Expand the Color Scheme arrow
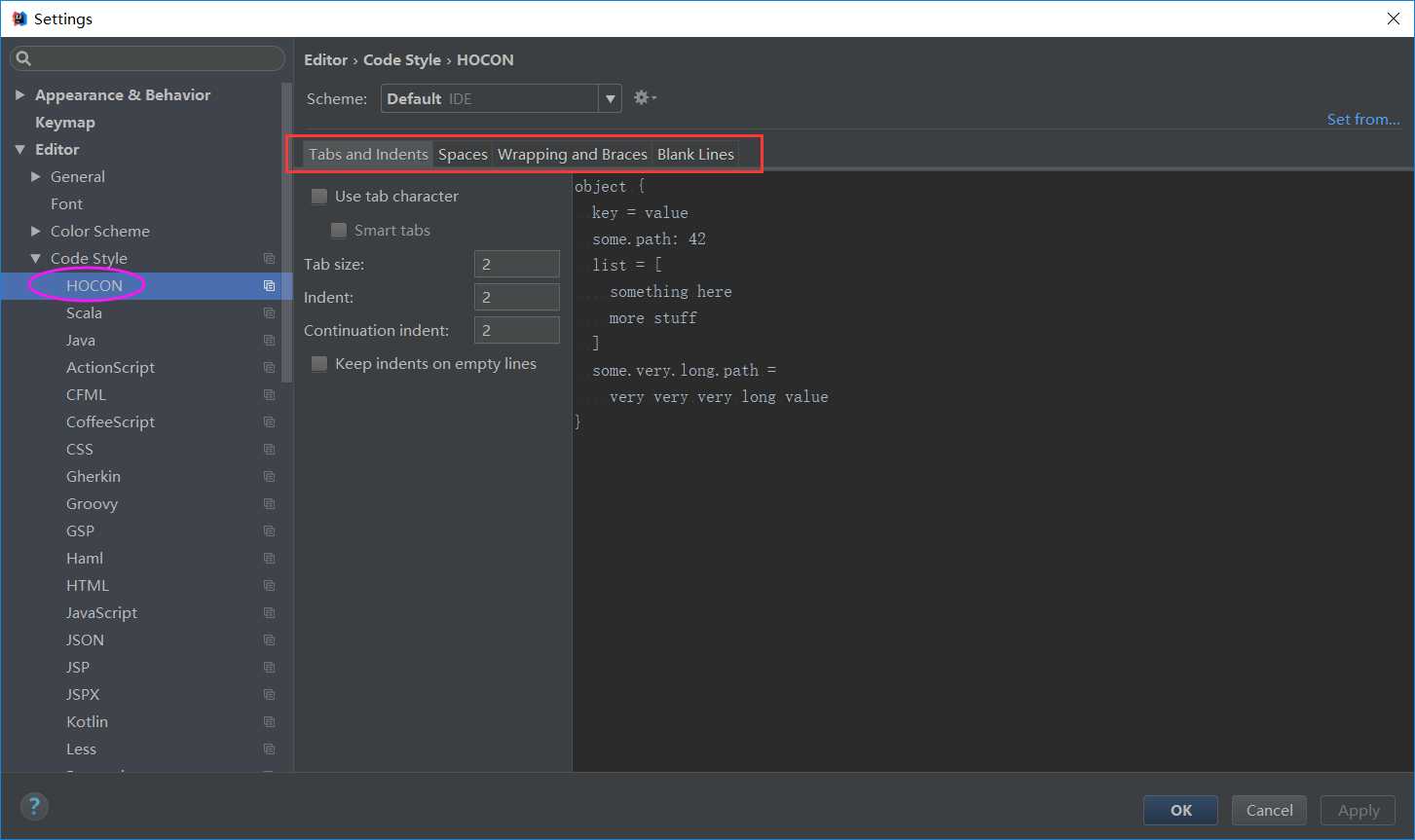 (35, 231)
